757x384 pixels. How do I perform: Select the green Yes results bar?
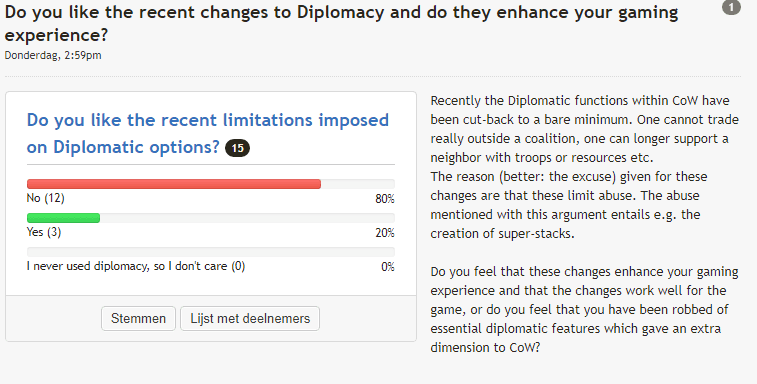(63, 218)
